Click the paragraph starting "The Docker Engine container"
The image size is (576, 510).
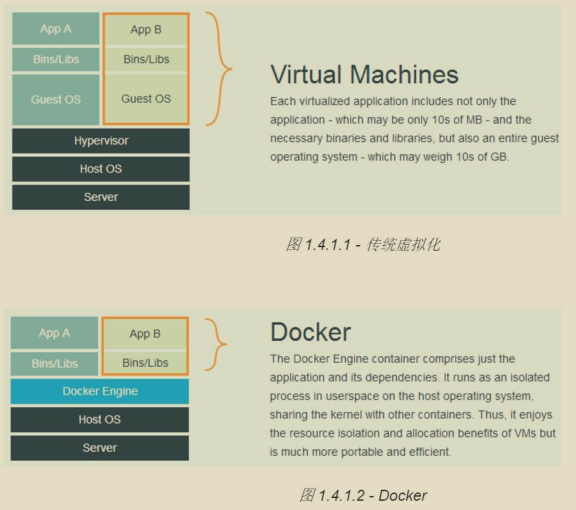point(413,405)
